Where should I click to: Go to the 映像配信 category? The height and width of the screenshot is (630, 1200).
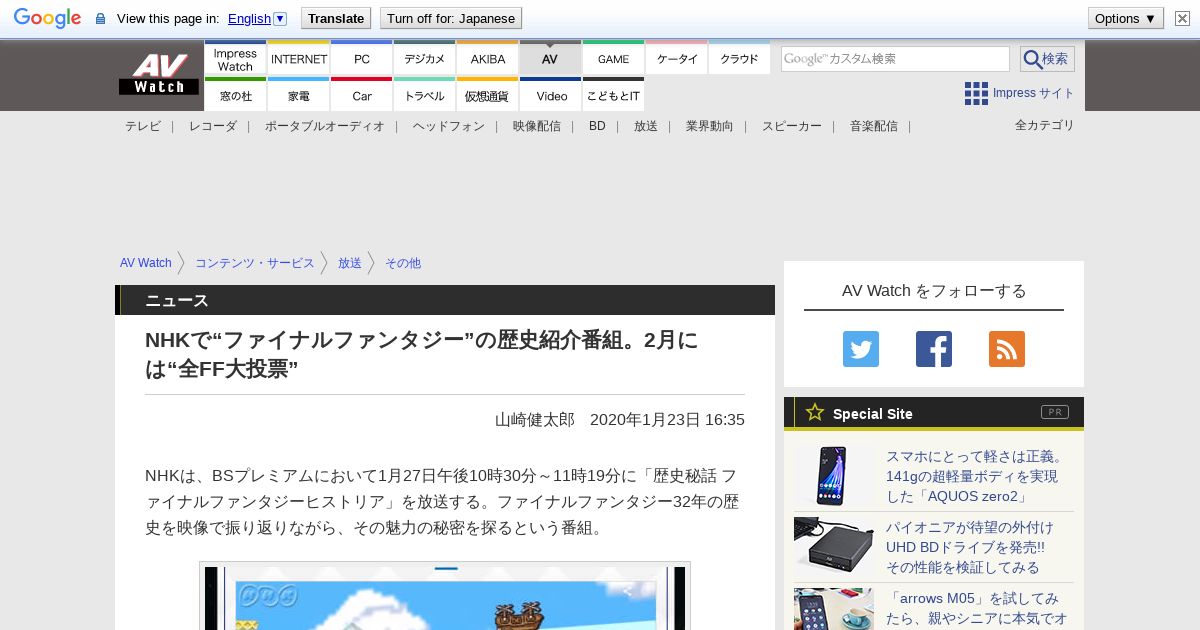[x=536, y=126]
